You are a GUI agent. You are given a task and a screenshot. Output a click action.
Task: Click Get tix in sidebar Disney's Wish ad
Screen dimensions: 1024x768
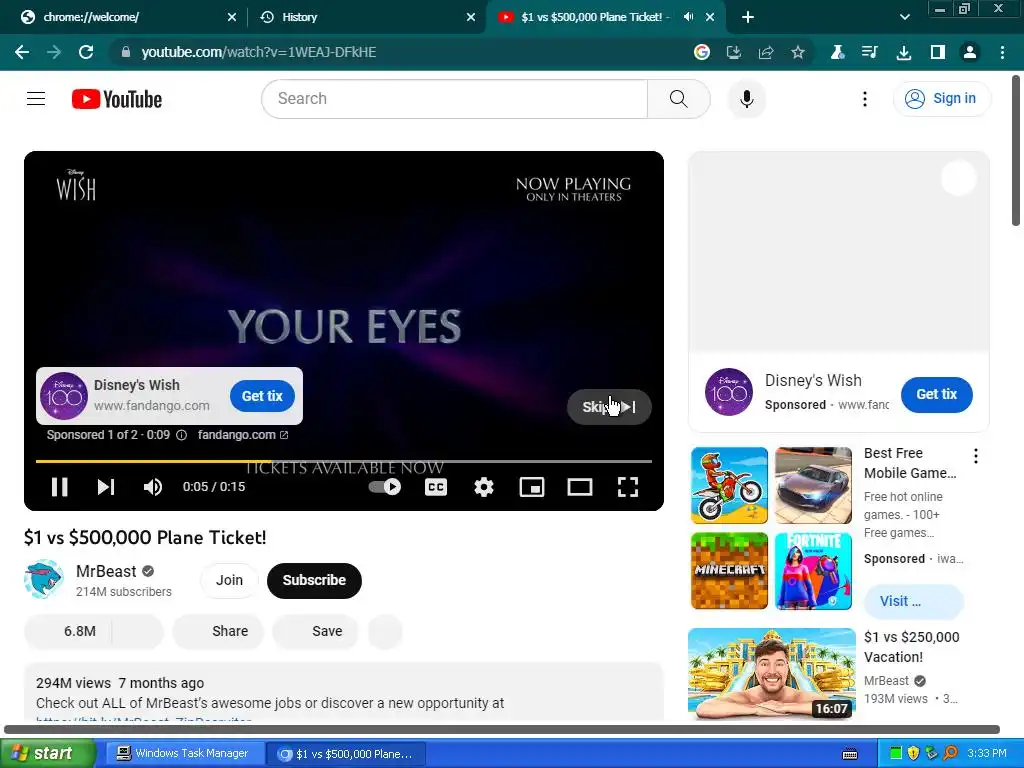936,394
